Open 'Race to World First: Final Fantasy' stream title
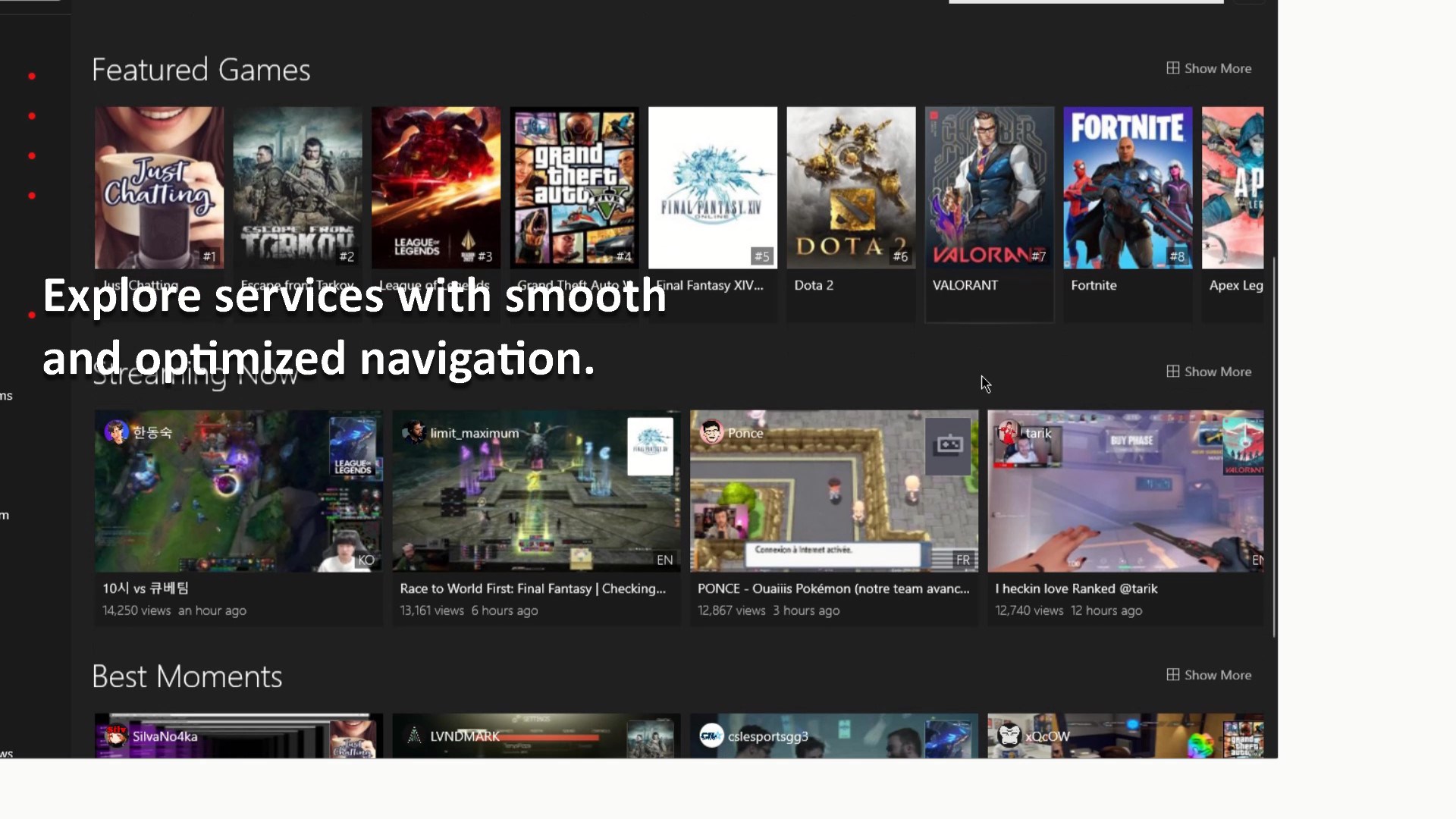 (x=533, y=588)
